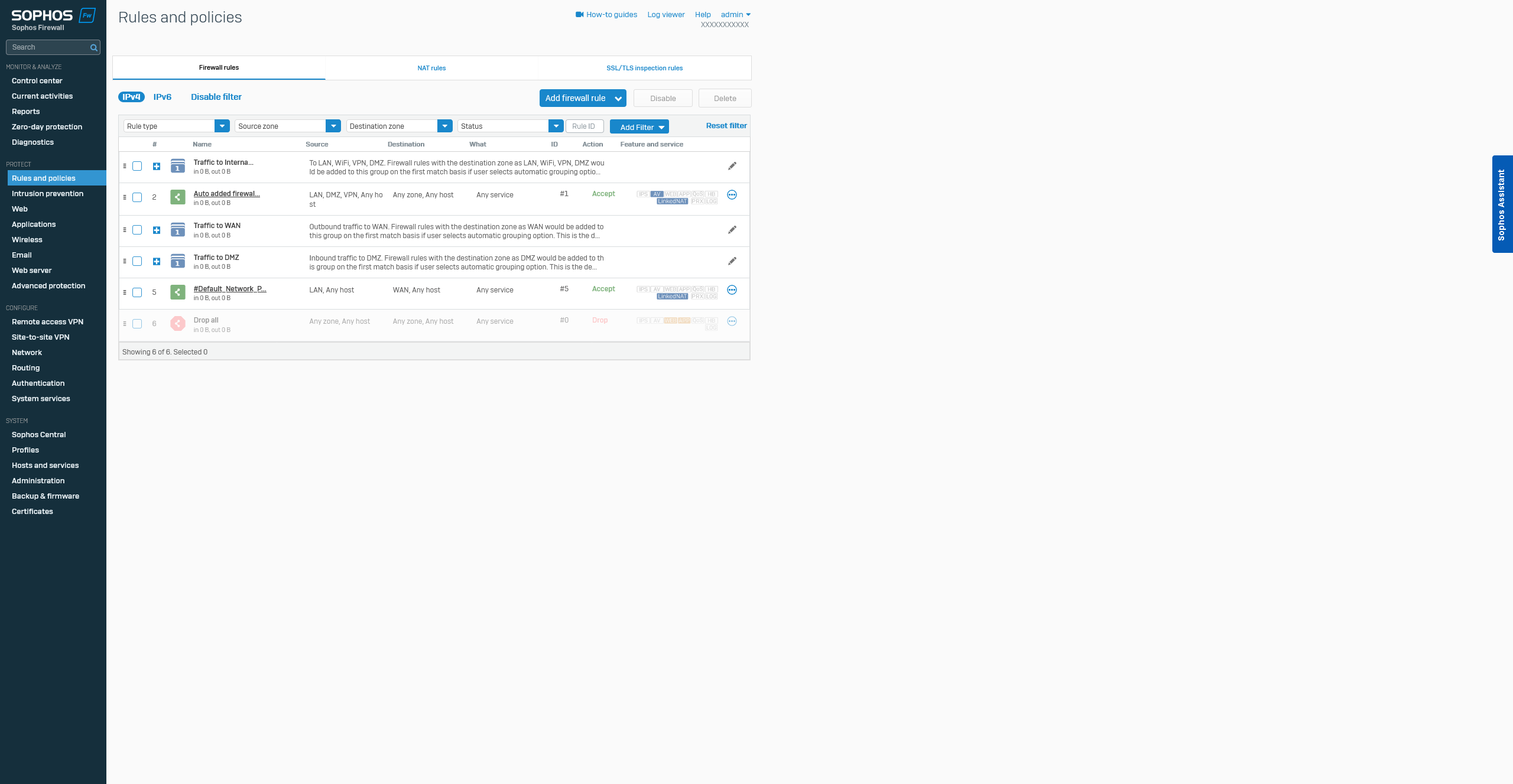Select checkbox for Traffic to DMZ group
This screenshot has height=784, width=1513.
pyautogui.click(x=137, y=261)
